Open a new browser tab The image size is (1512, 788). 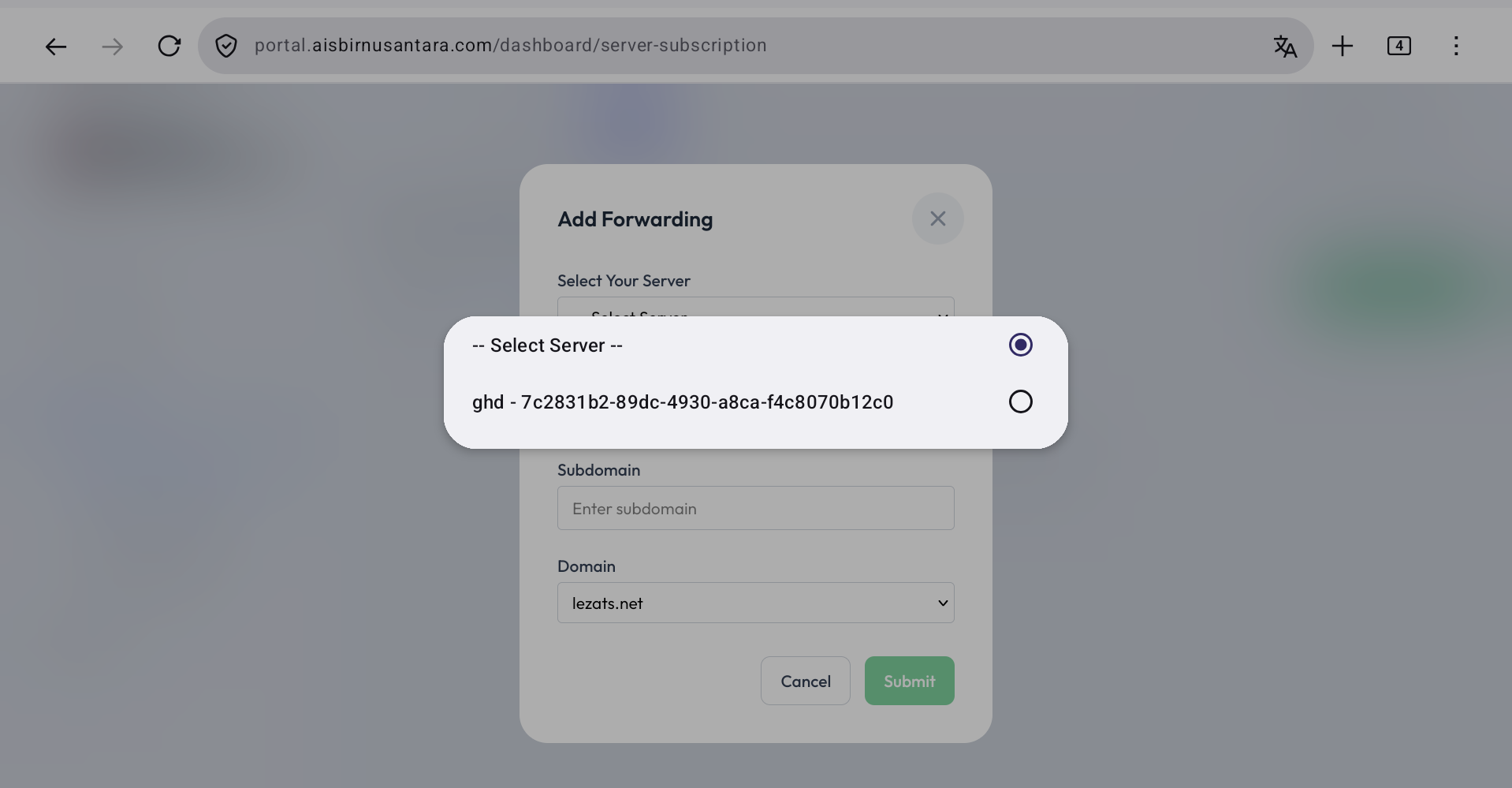click(1342, 47)
